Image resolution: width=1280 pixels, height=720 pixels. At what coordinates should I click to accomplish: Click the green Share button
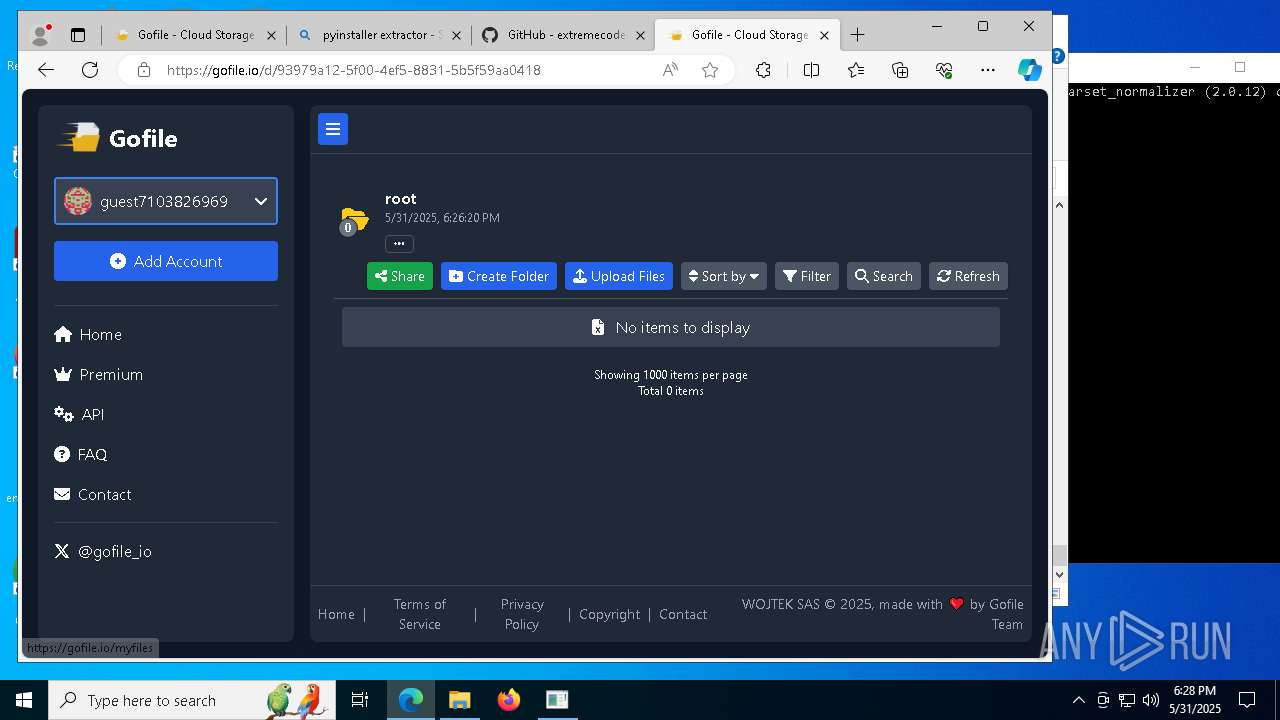pos(400,276)
